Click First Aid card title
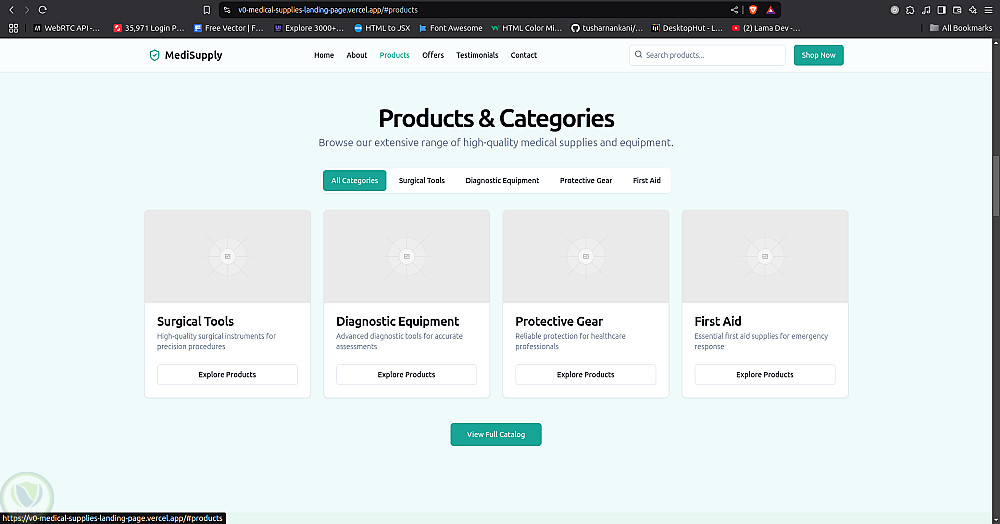The height and width of the screenshot is (524, 1000). [x=717, y=321]
